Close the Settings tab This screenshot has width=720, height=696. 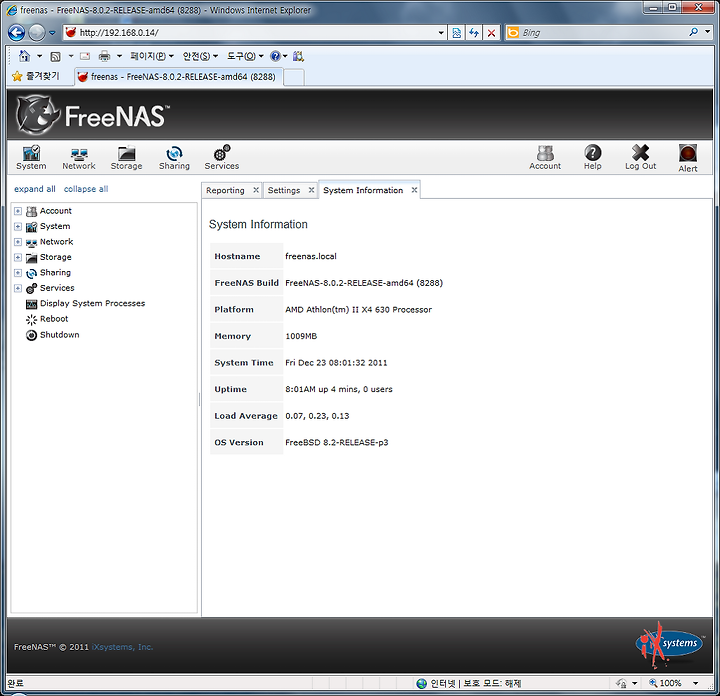pyautogui.click(x=311, y=190)
